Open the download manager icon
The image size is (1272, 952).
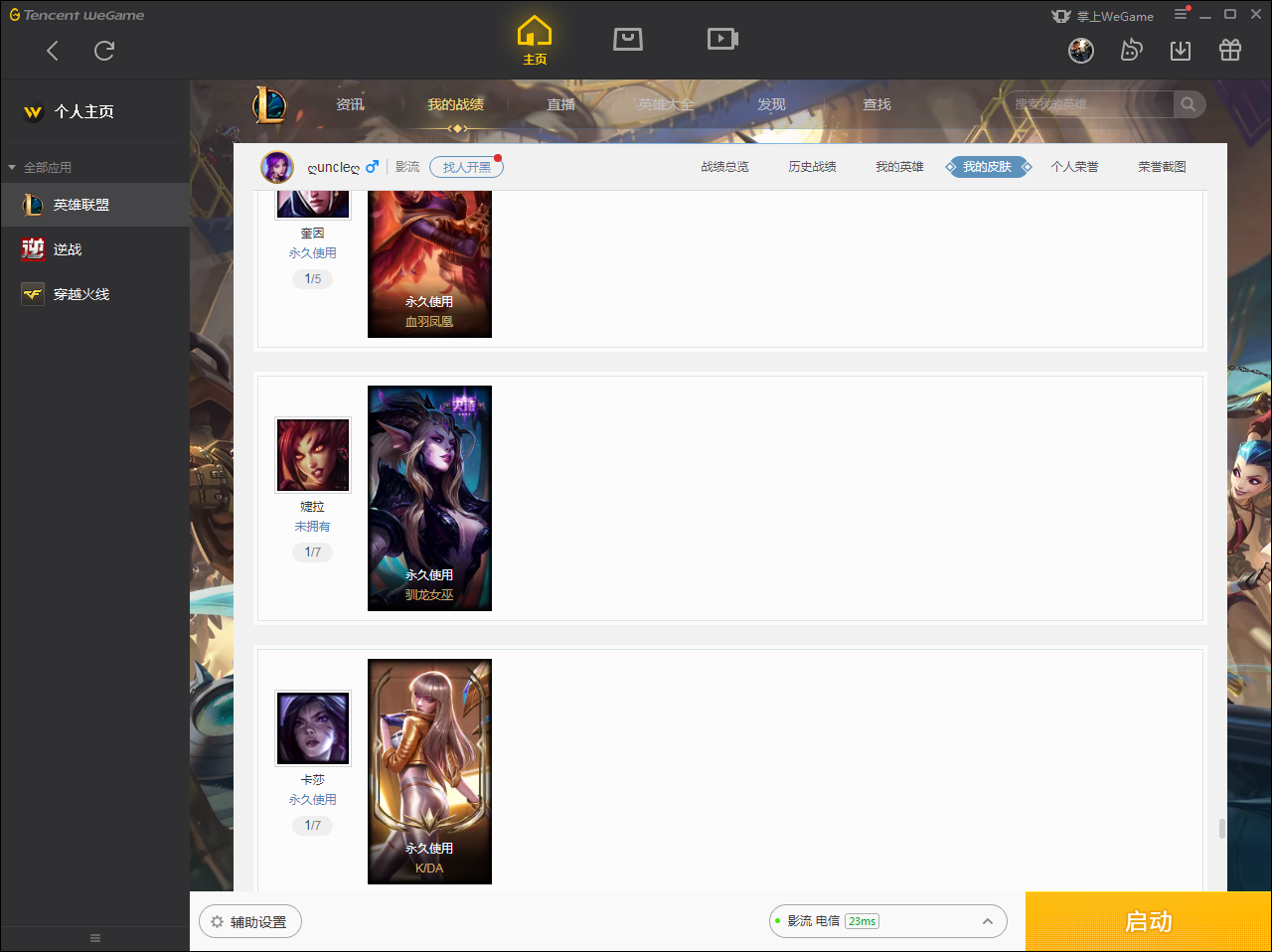pyautogui.click(x=1181, y=51)
